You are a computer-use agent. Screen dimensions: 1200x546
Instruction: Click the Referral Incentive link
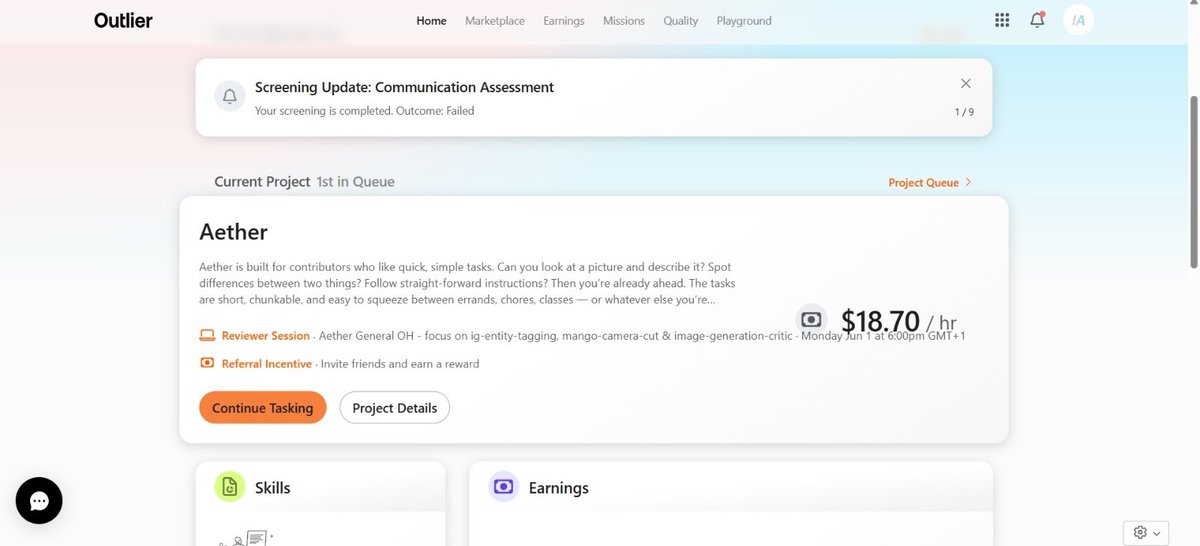click(267, 363)
